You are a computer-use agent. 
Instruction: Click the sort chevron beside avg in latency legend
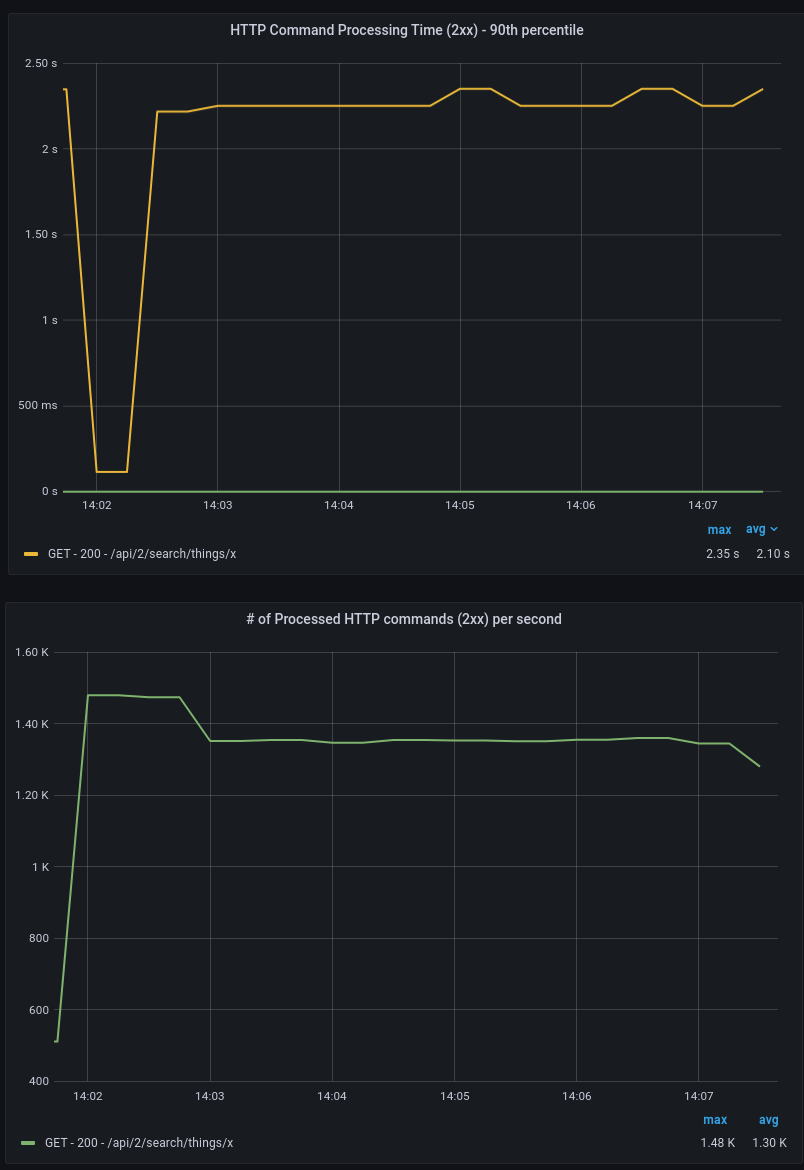point(774,530)
